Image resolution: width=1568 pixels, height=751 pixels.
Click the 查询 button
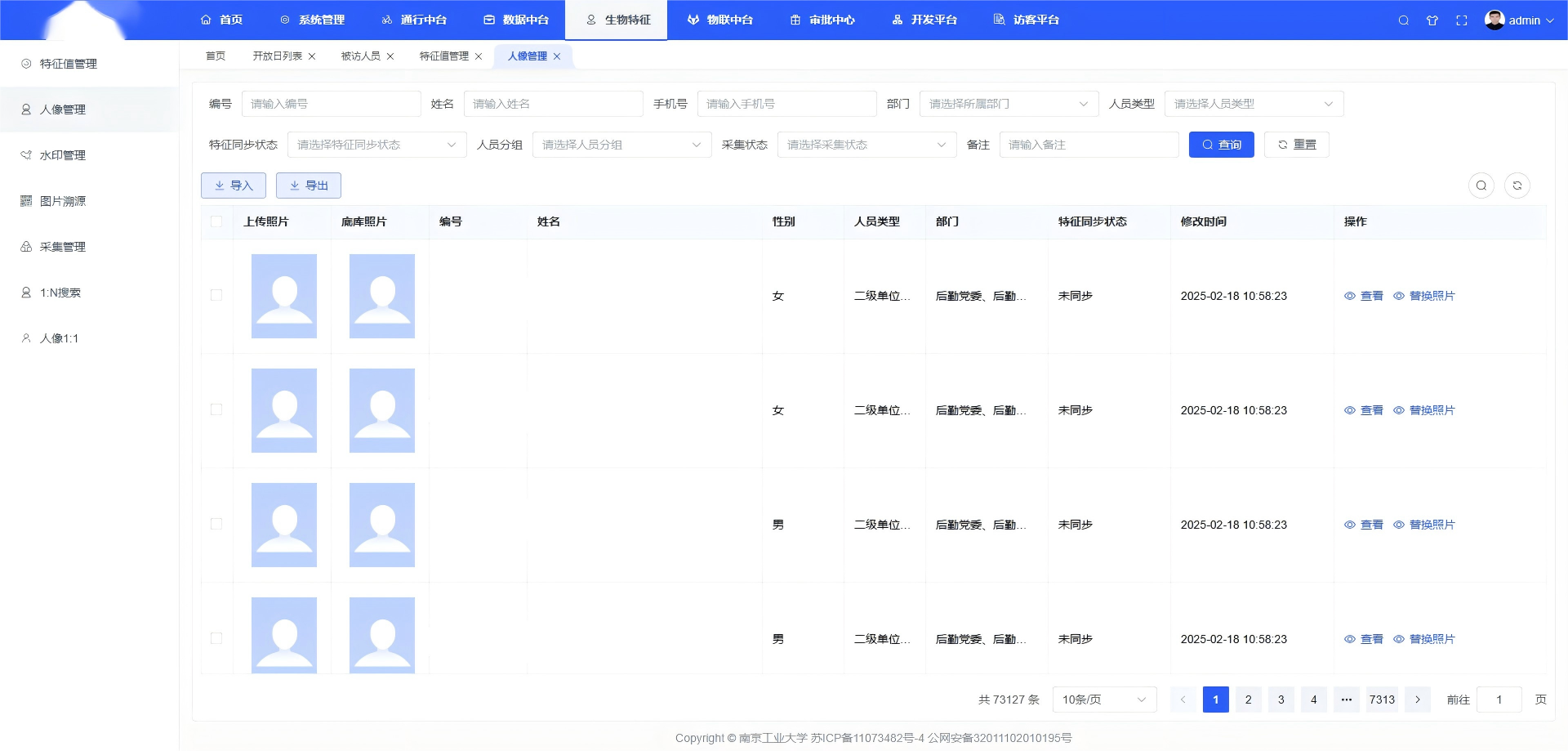click(x=1221, y=145)
